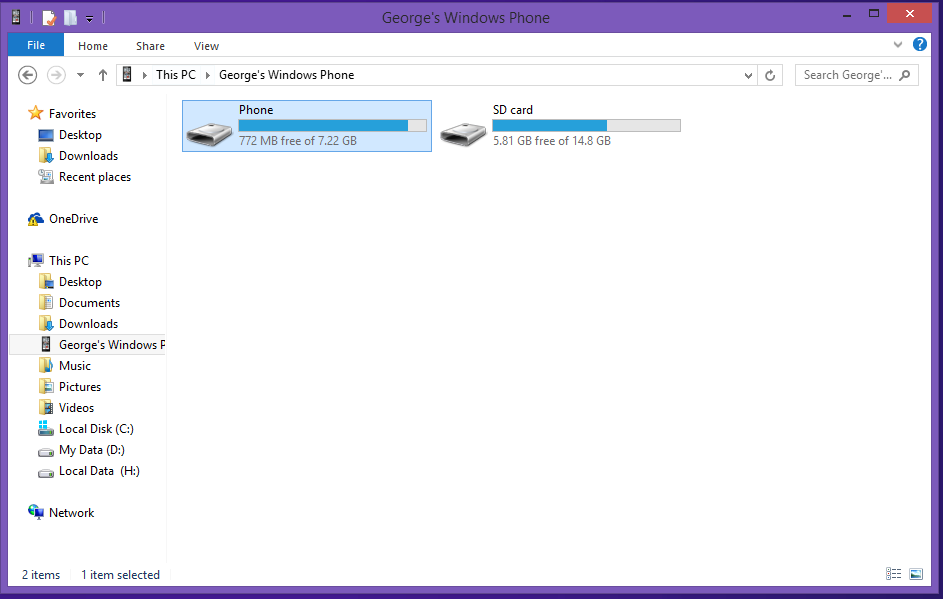Click the This PC computer icon
This screenshot has width=943, height=599.
(x=36, y=260)
